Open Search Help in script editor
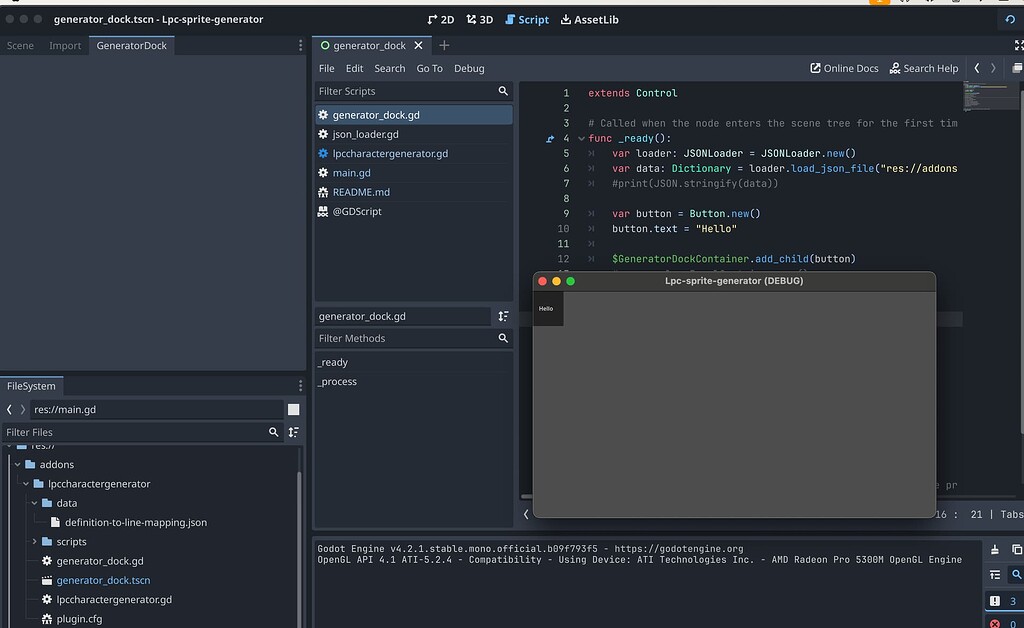This screenshot has width=1024, height=628. point(923,68)
